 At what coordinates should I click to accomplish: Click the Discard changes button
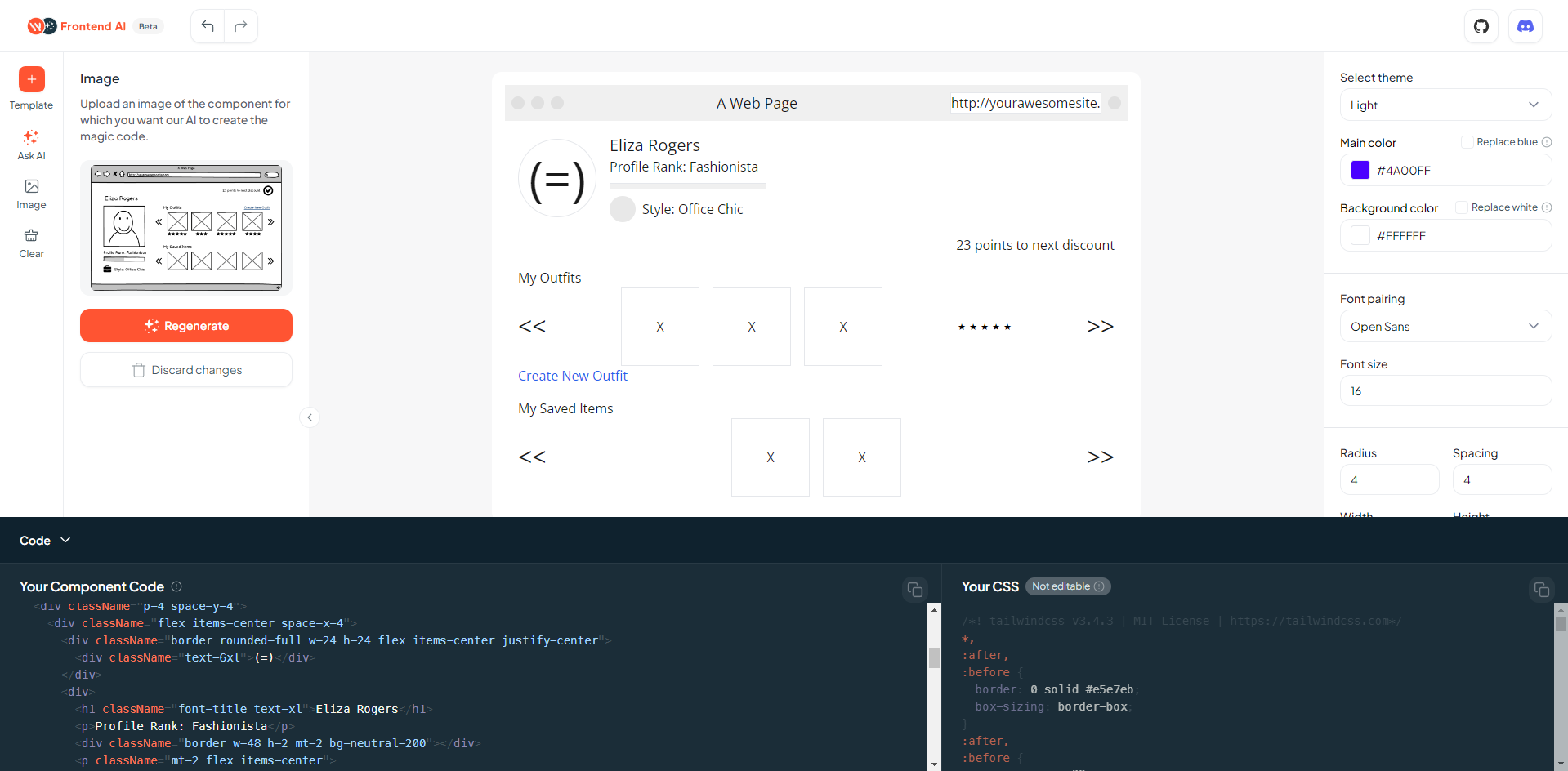click(x=186, y=370)
